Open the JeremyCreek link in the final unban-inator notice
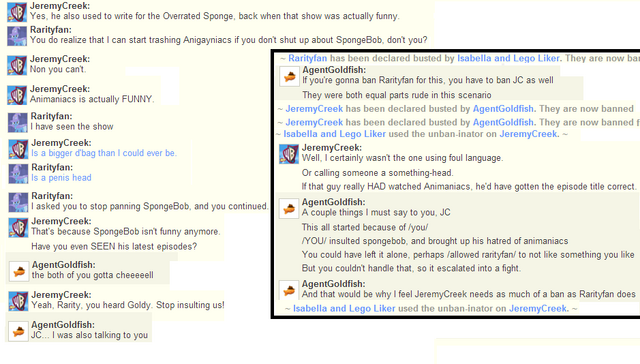640x364 pixels. pos(538,309)
